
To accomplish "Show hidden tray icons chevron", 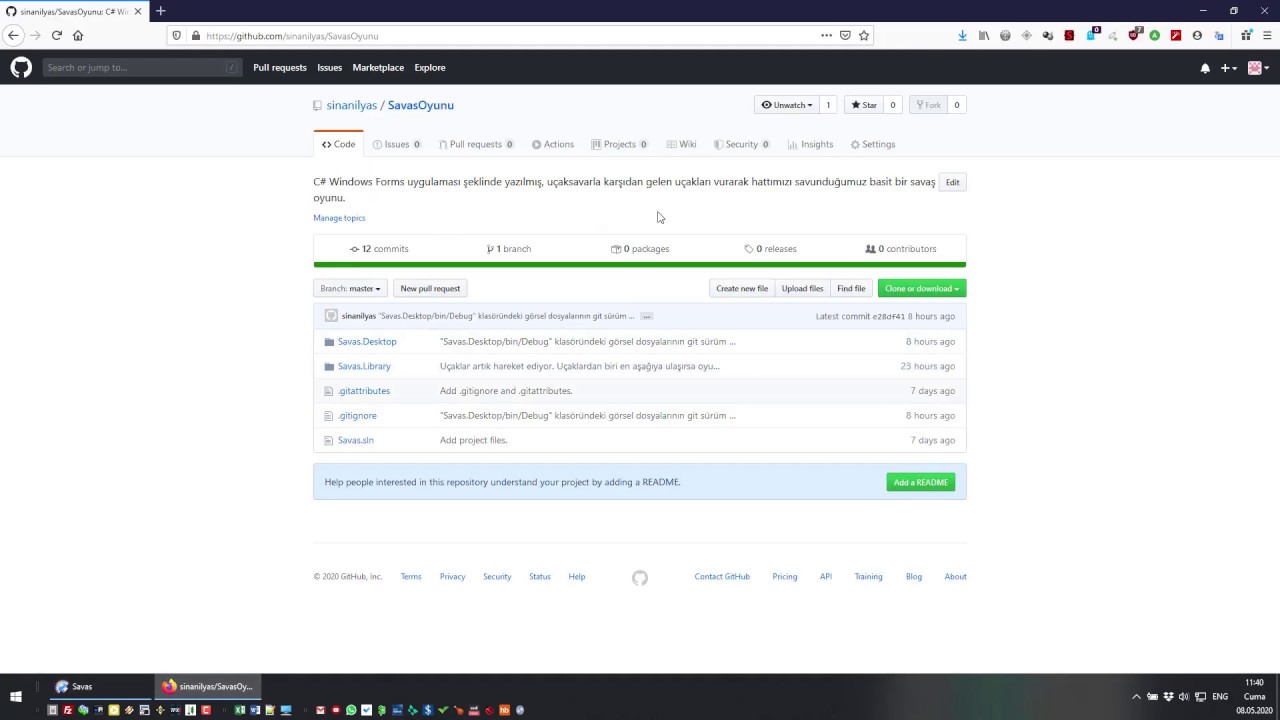I will pos(1136,696).
